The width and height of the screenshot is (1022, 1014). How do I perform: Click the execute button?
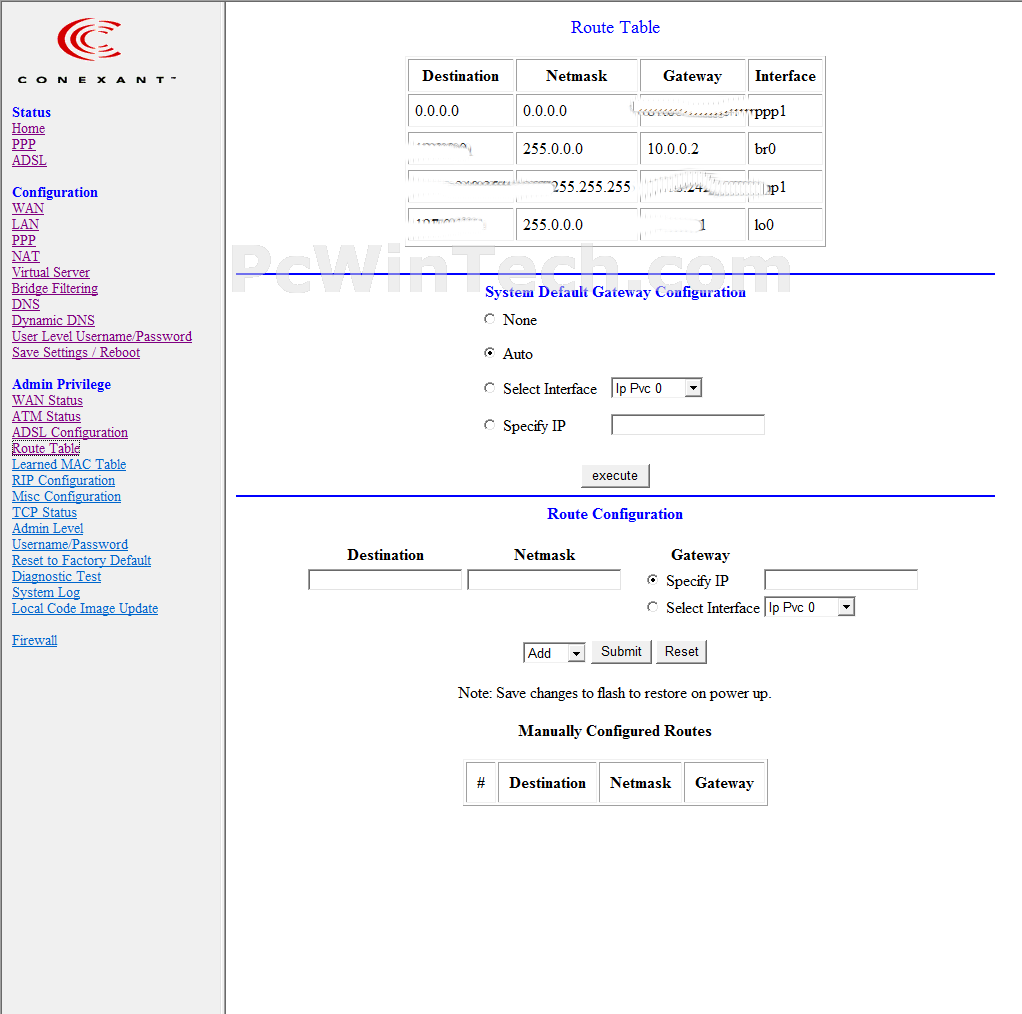(615, 476)
